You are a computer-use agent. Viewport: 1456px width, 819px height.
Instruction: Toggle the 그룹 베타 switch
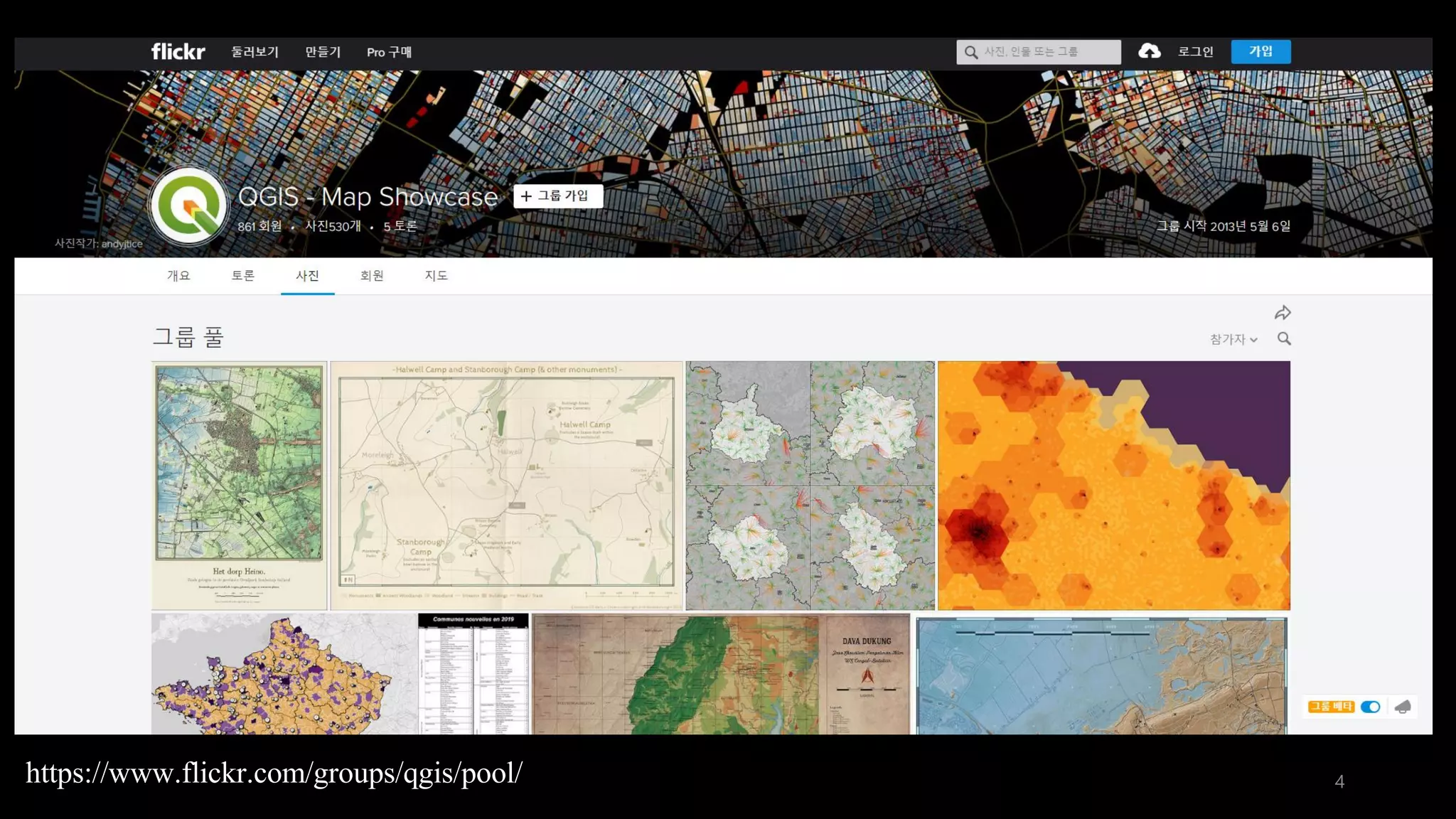pos(1370,707)
